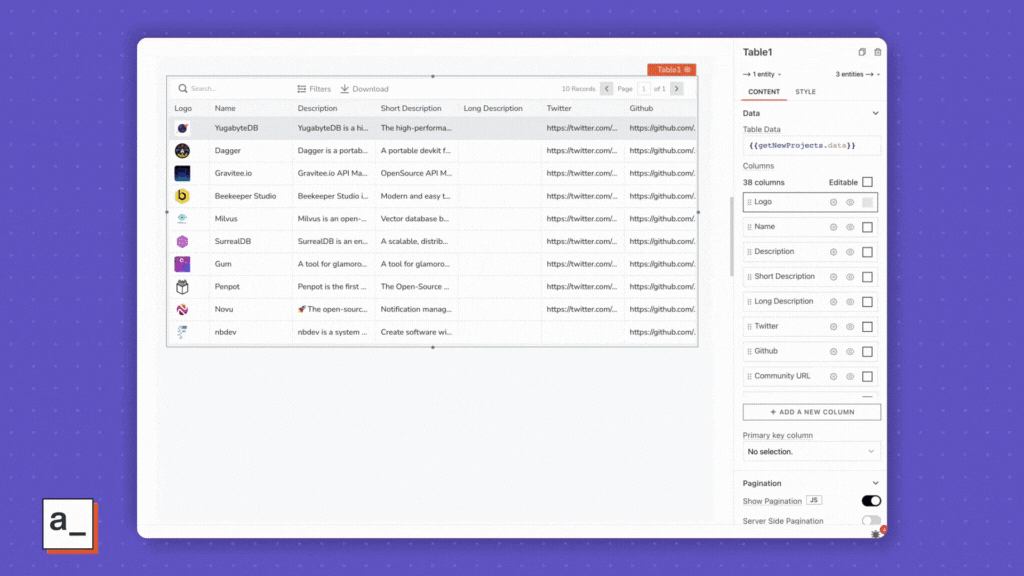Image resolution: width=1024 pixels, height=576 pixels.
Task: Expand the 1 entity incoming dropdown
Action: click(762, 74)
